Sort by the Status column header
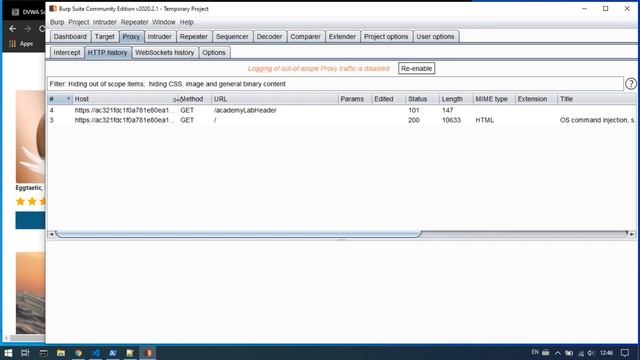Screen dimensions: 640x360 click(422, 99)
